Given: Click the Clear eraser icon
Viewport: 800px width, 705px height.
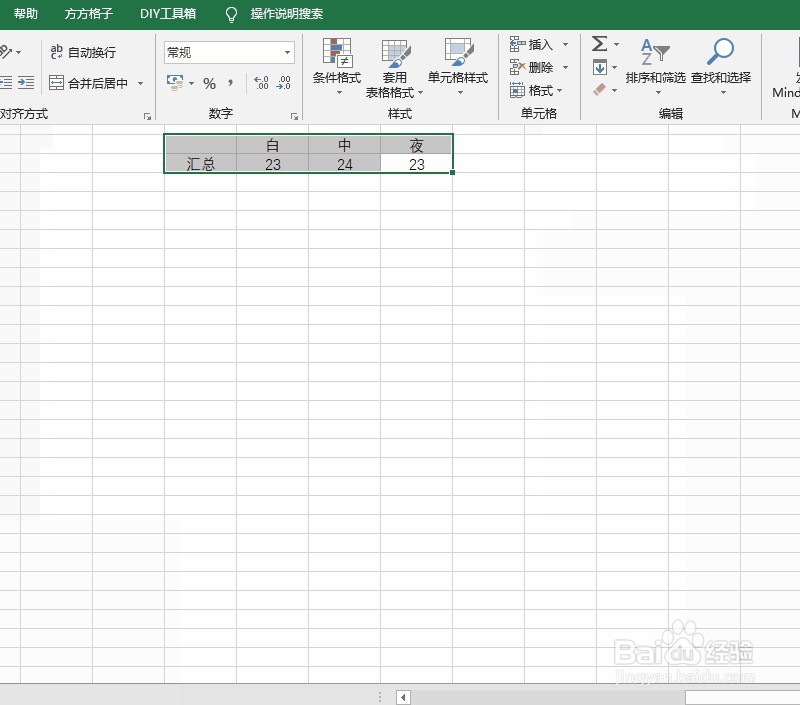Looking at the screenshot, I should 600,90.
